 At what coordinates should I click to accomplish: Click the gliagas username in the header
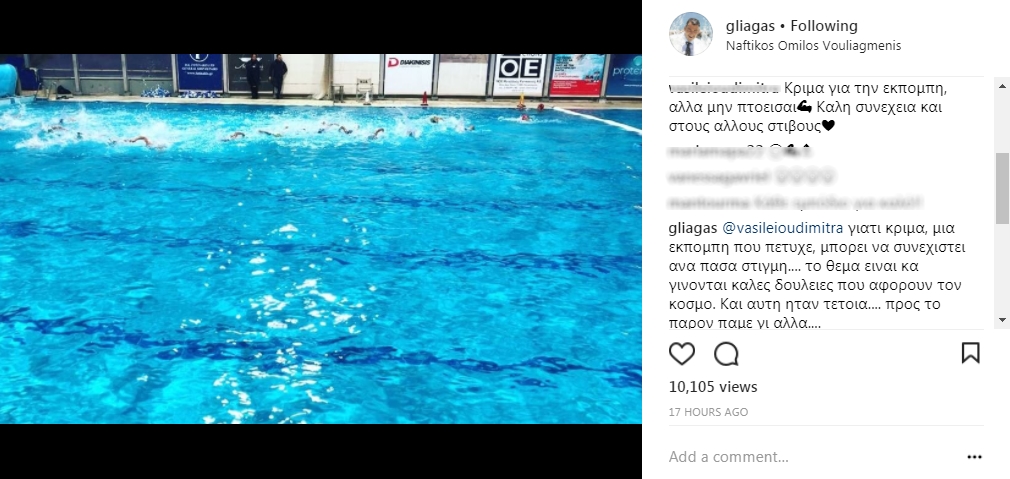pos(750,26)
